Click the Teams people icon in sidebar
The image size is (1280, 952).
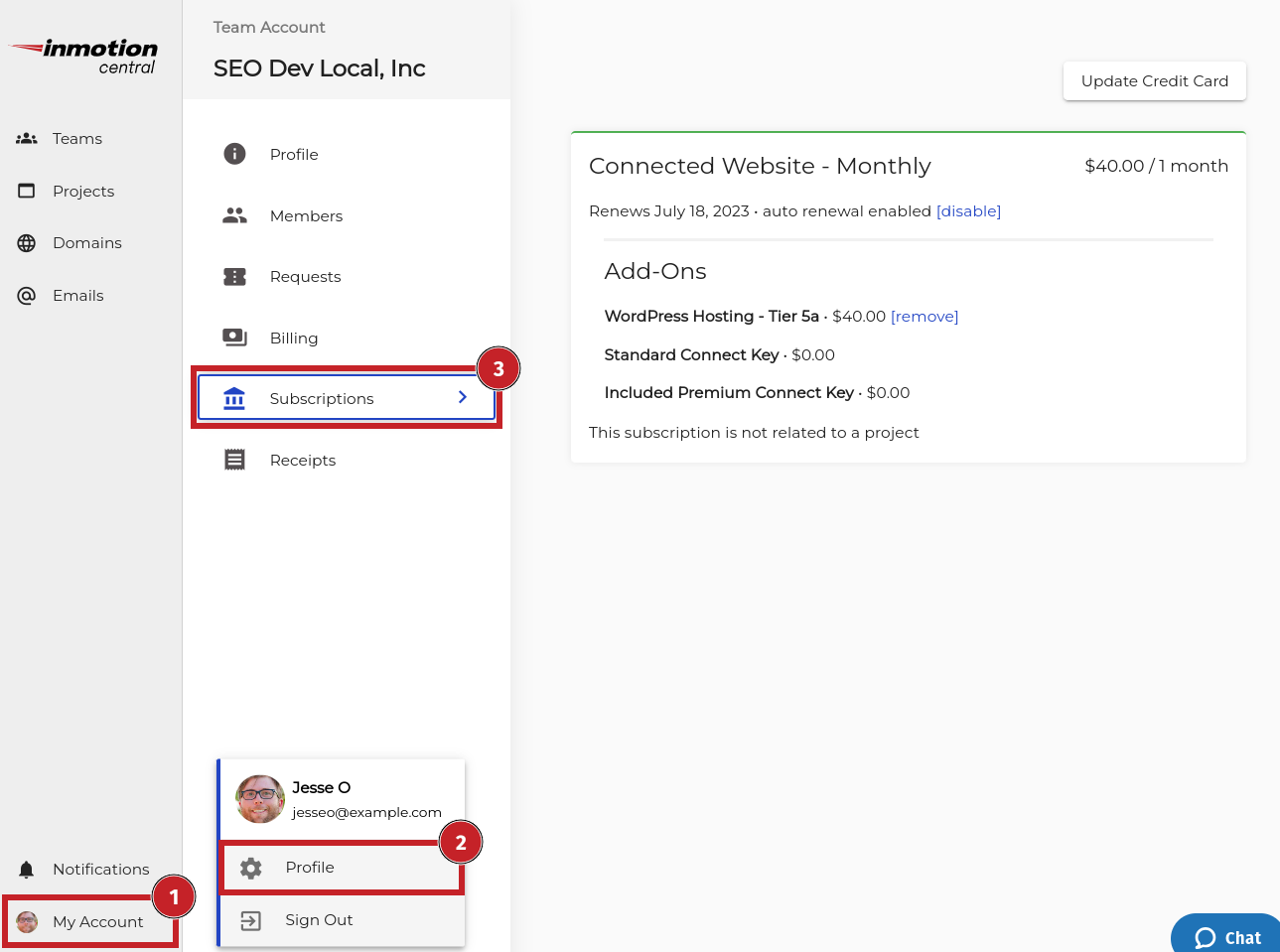click(x=27, y=139)
